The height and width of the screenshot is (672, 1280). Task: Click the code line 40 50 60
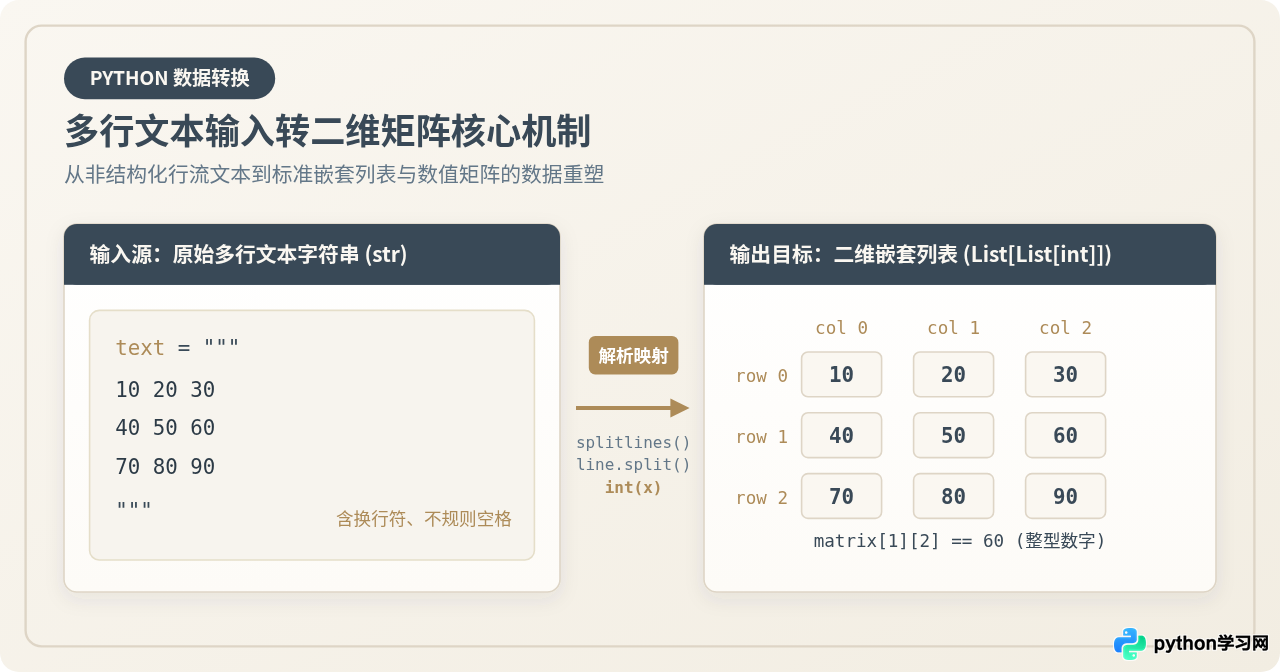click(x=165, y=428)
